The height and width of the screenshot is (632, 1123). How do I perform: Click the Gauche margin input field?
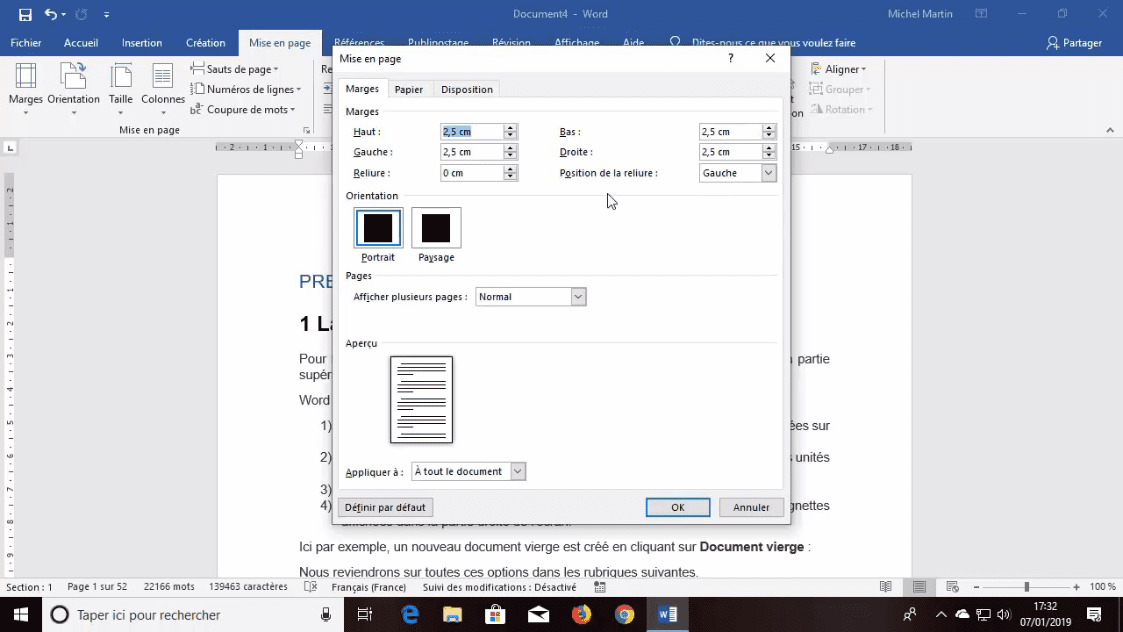[470, 152]
